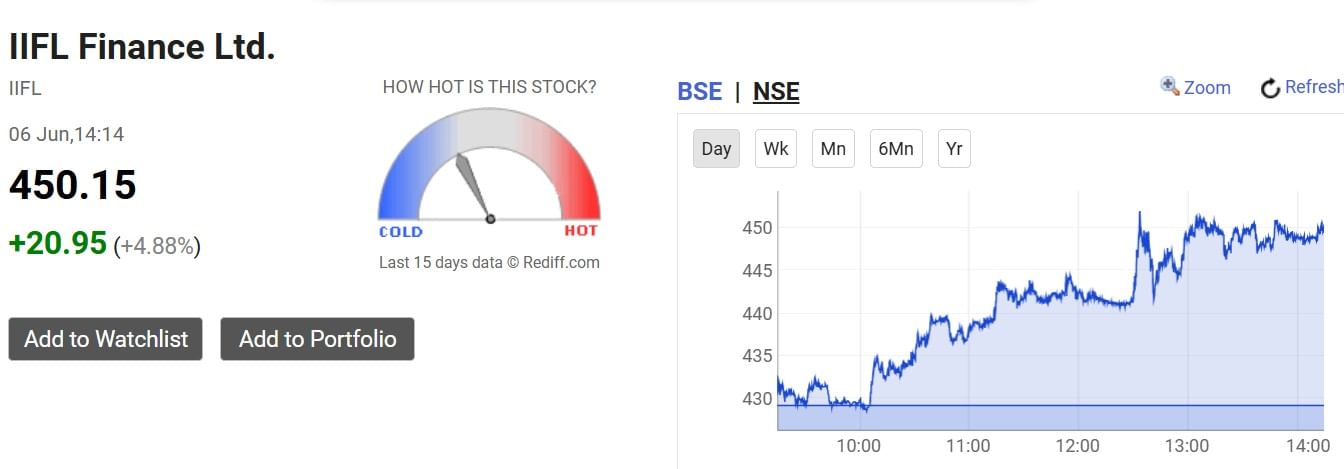
Task: Click the Refresh circular arrow icon
Action: pos(1271,88)
